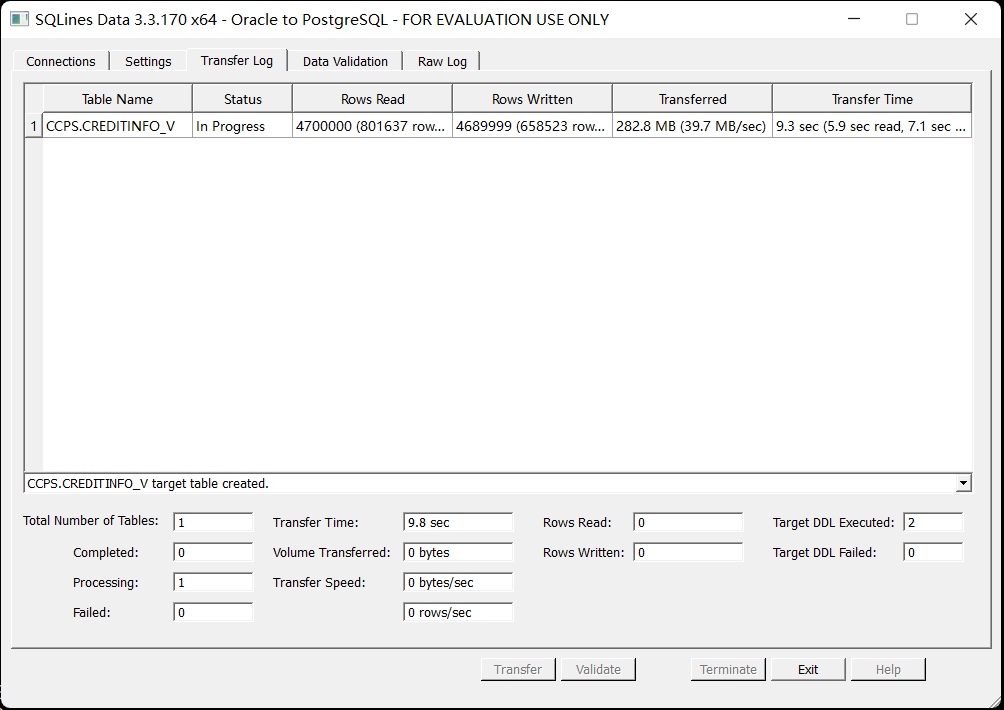
Task: Click the Transferred column header
Action: point(692,99)
